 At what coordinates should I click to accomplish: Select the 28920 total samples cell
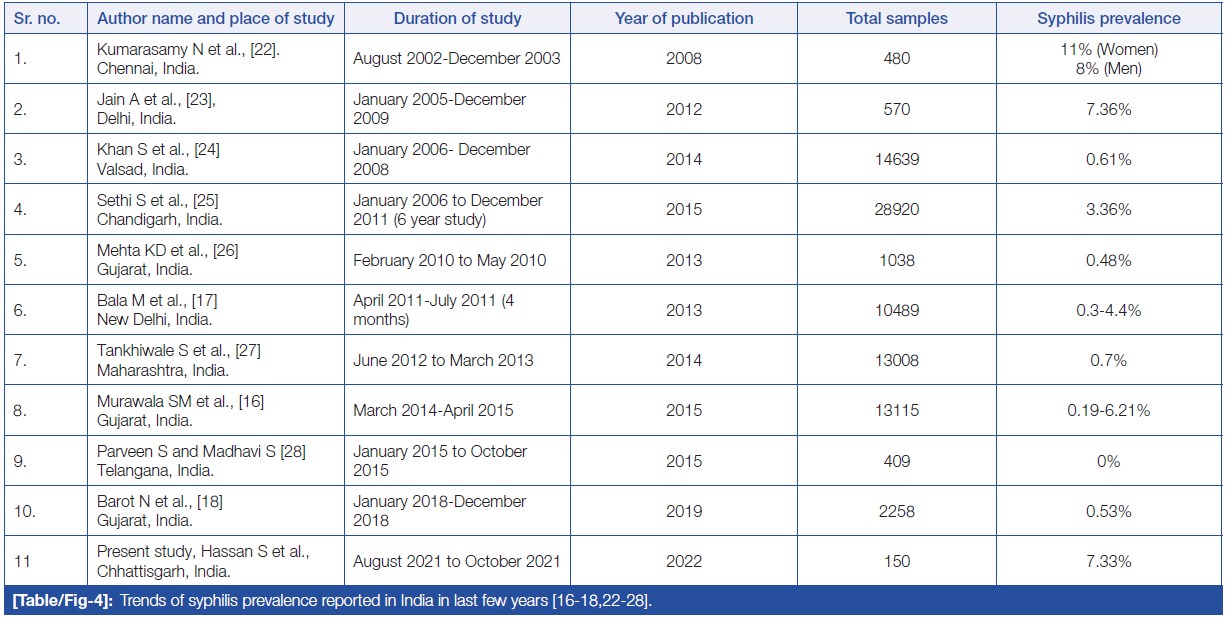(897, 210)
